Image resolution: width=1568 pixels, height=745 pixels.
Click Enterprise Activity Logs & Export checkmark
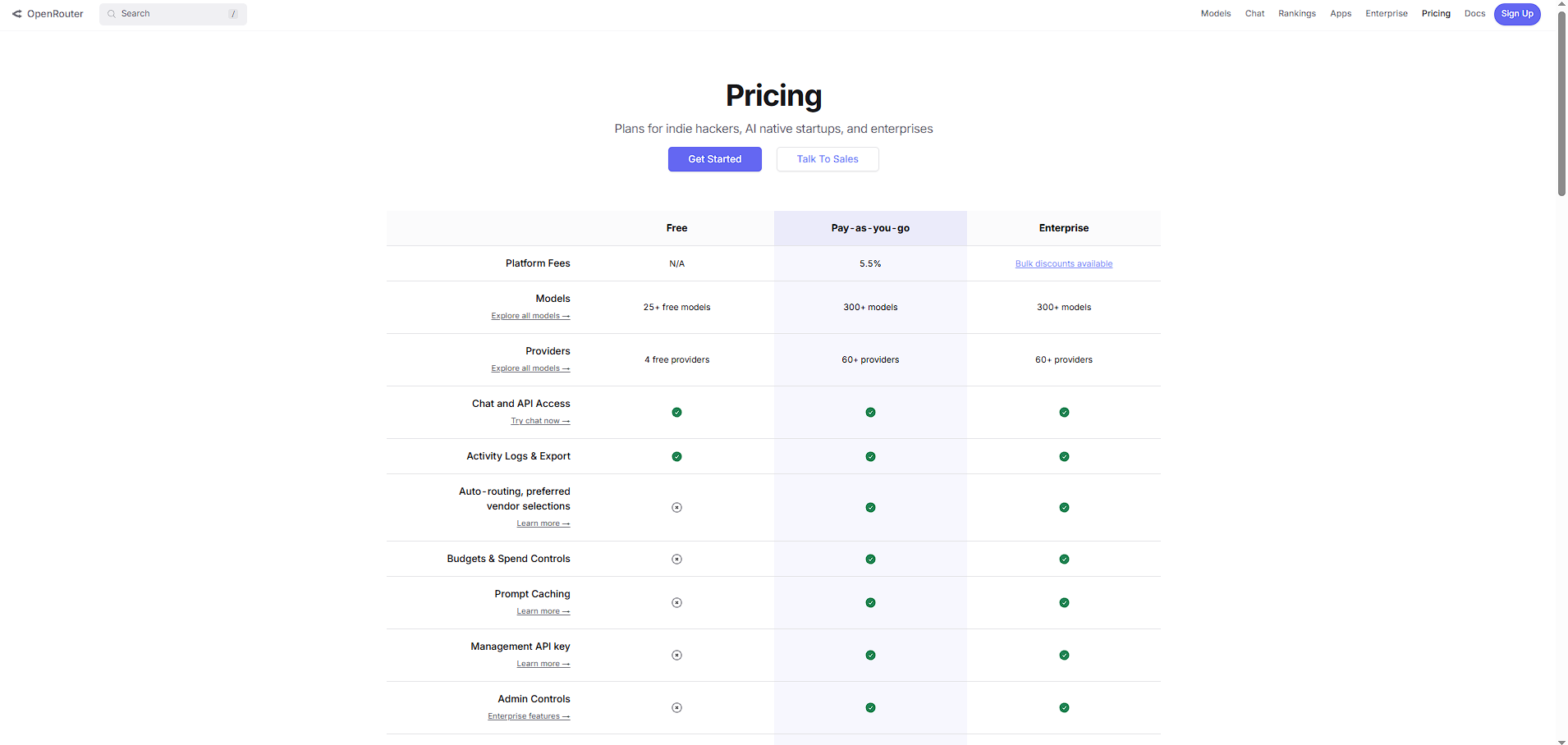click(1064, 456)
